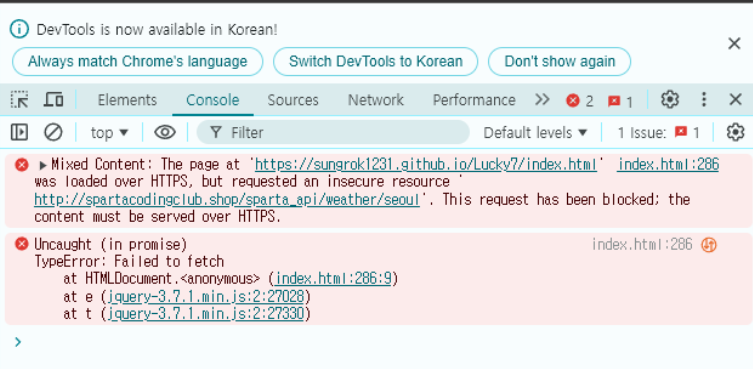This screenshot has height=369, width=753.
Task: Switch to the Performance tab
Action: coord(474,100)
